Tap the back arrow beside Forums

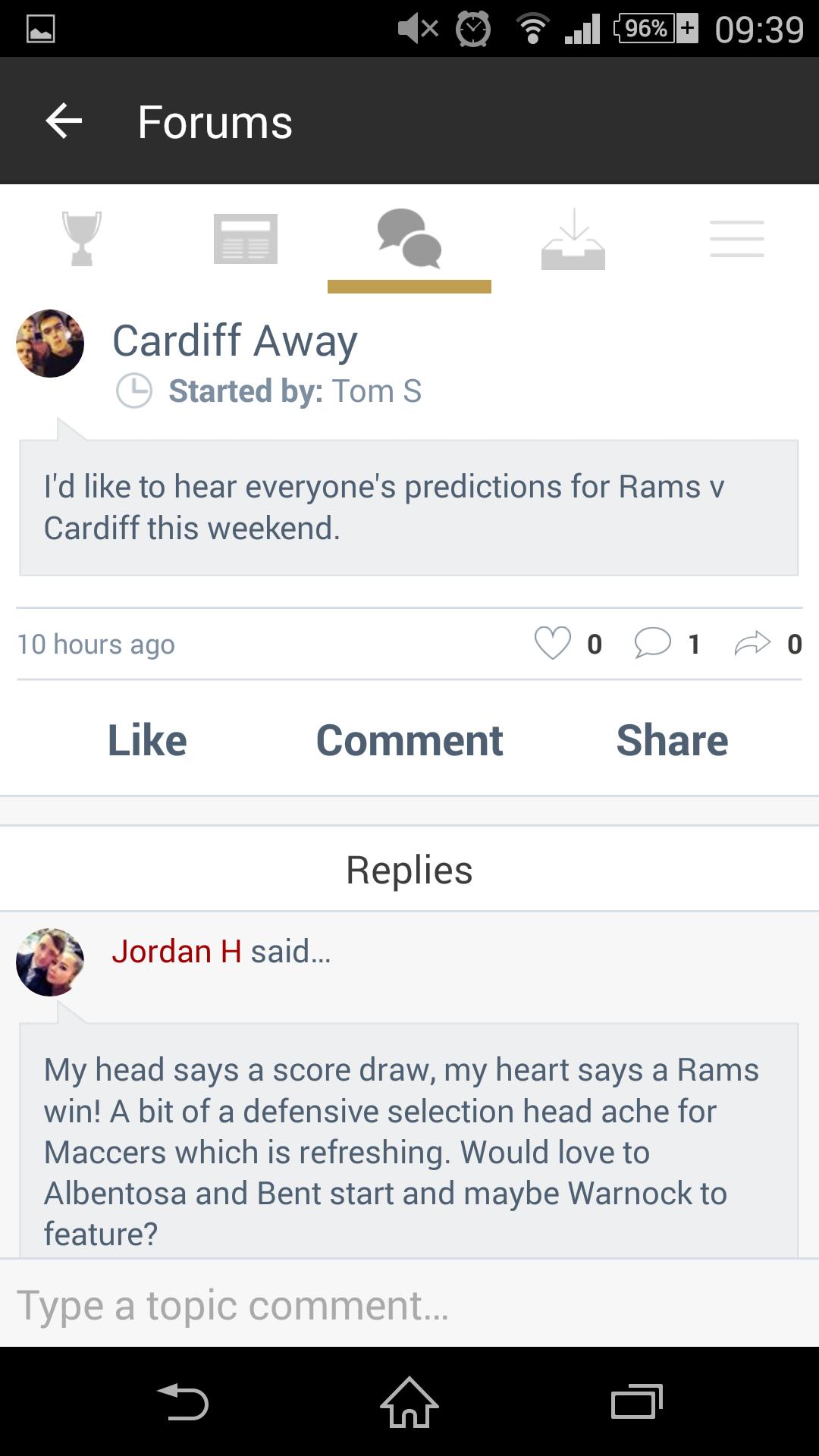click(x=64, y=121)
